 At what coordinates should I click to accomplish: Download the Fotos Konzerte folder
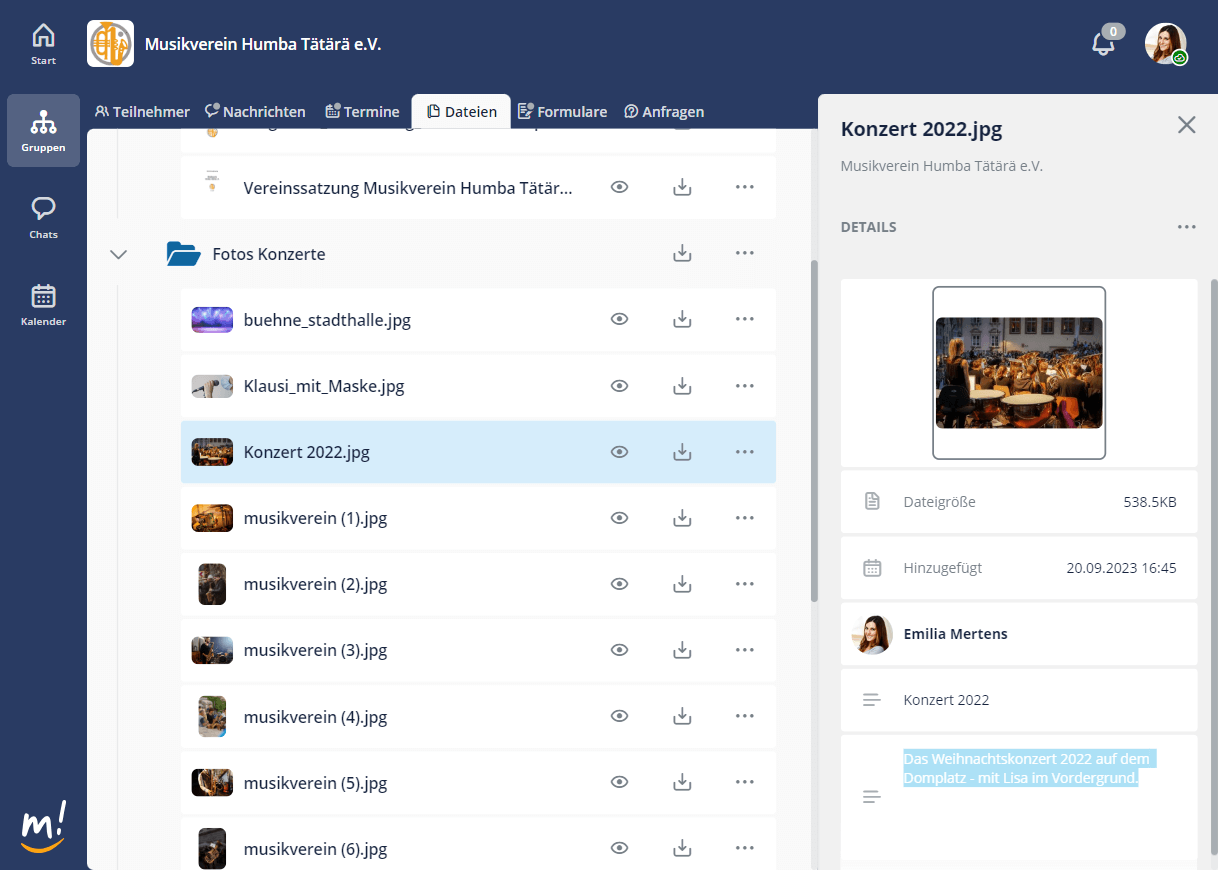tap(682, 254)
